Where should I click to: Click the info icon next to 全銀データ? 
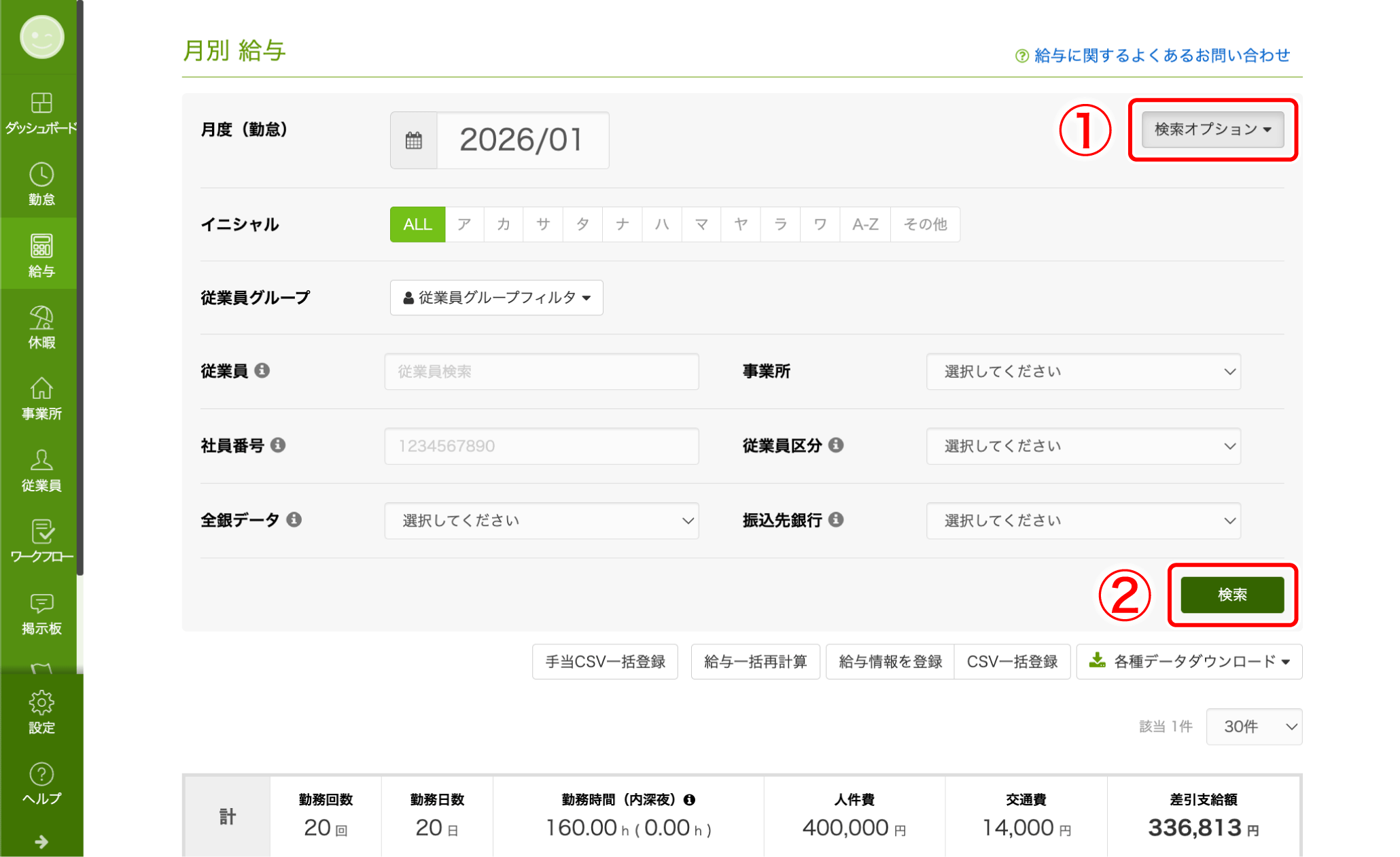[294, 520]
